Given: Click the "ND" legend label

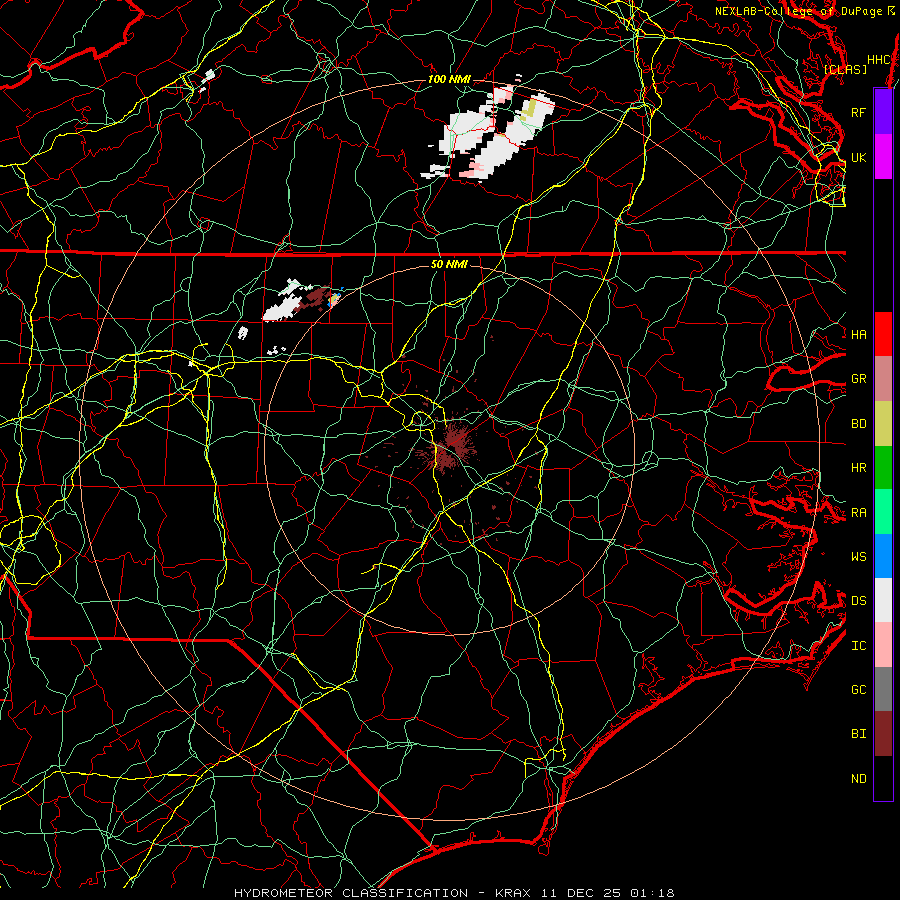Looking at the screenshot, I should [858, 778].
